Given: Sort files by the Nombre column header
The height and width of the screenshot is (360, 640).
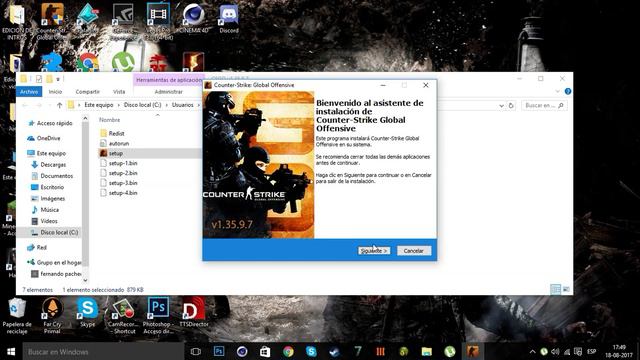Looking at the screenshot, I should [x=109, y=120].
